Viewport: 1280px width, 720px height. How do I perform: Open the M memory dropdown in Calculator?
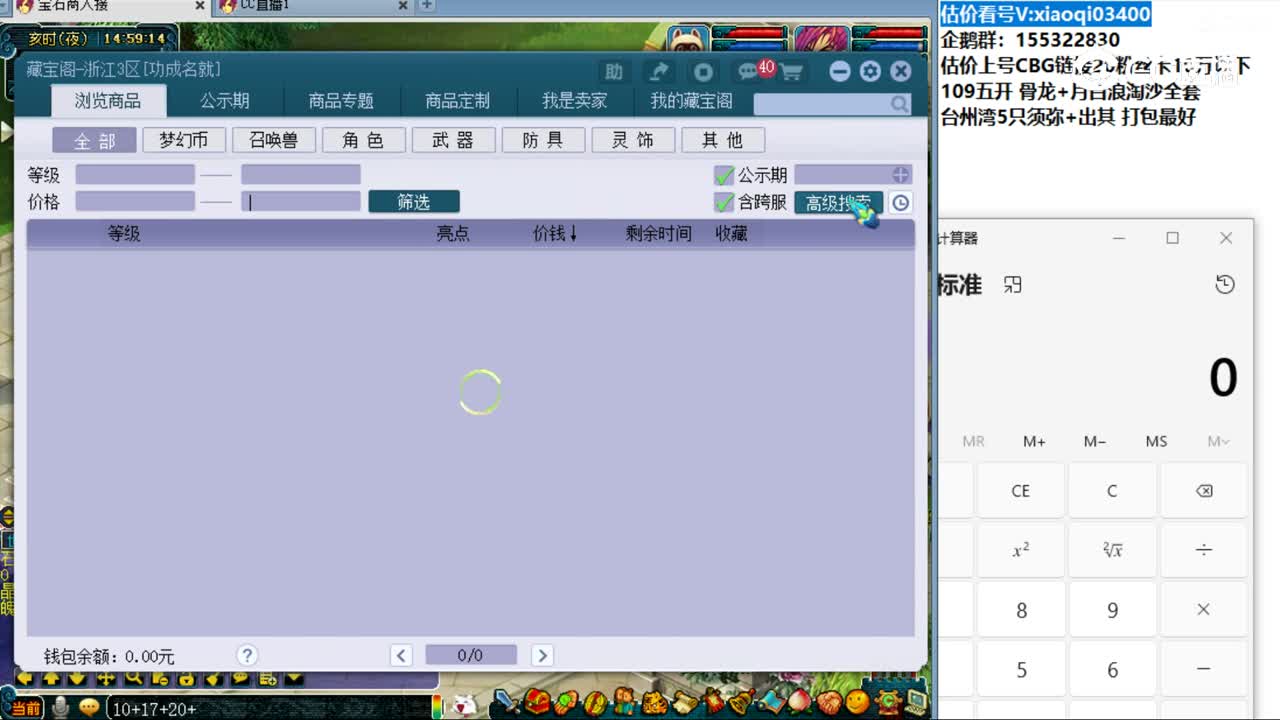(1218, 441)
